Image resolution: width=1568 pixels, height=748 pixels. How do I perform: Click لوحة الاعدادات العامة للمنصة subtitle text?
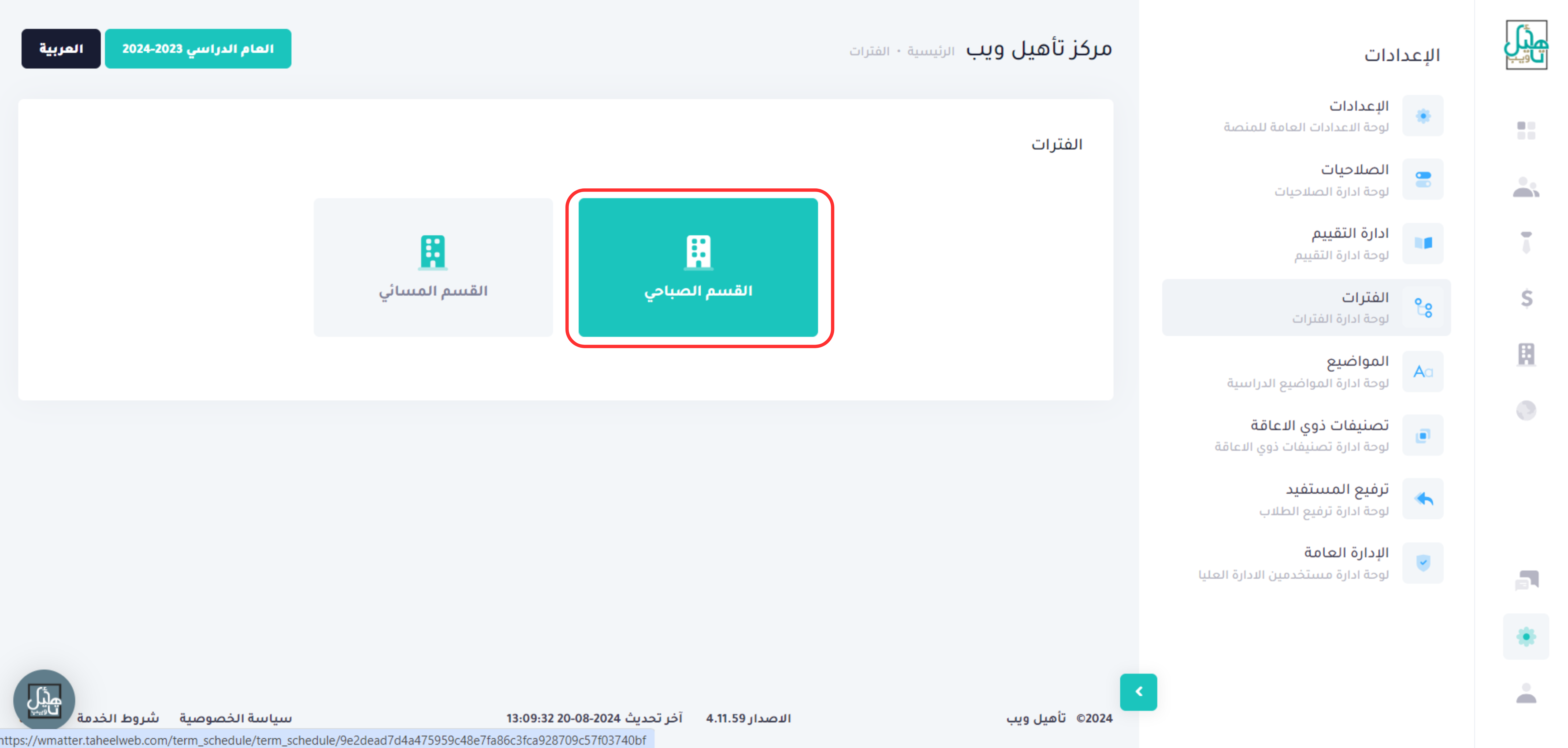pyautogui.click(x=1306, y=127)
